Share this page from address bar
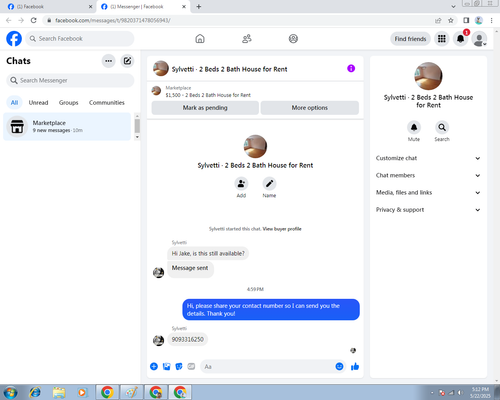Screen dimensions: 500x400 coord(438,20)
